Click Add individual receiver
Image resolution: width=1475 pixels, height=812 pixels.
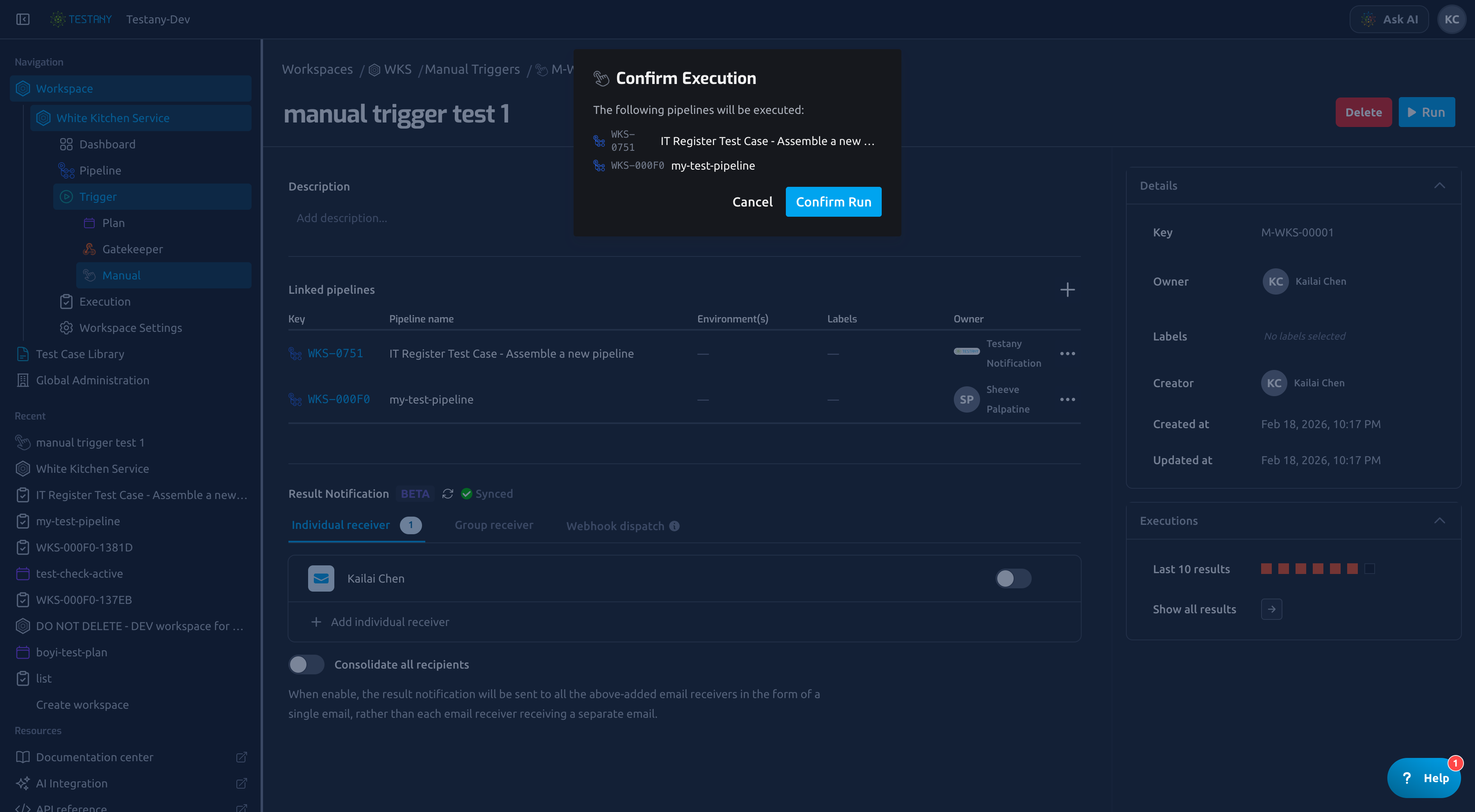coord(380,622)
